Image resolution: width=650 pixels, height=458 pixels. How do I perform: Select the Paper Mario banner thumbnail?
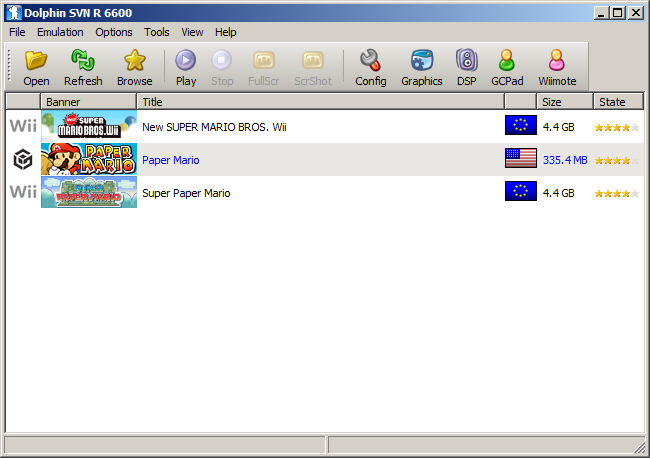89,159
